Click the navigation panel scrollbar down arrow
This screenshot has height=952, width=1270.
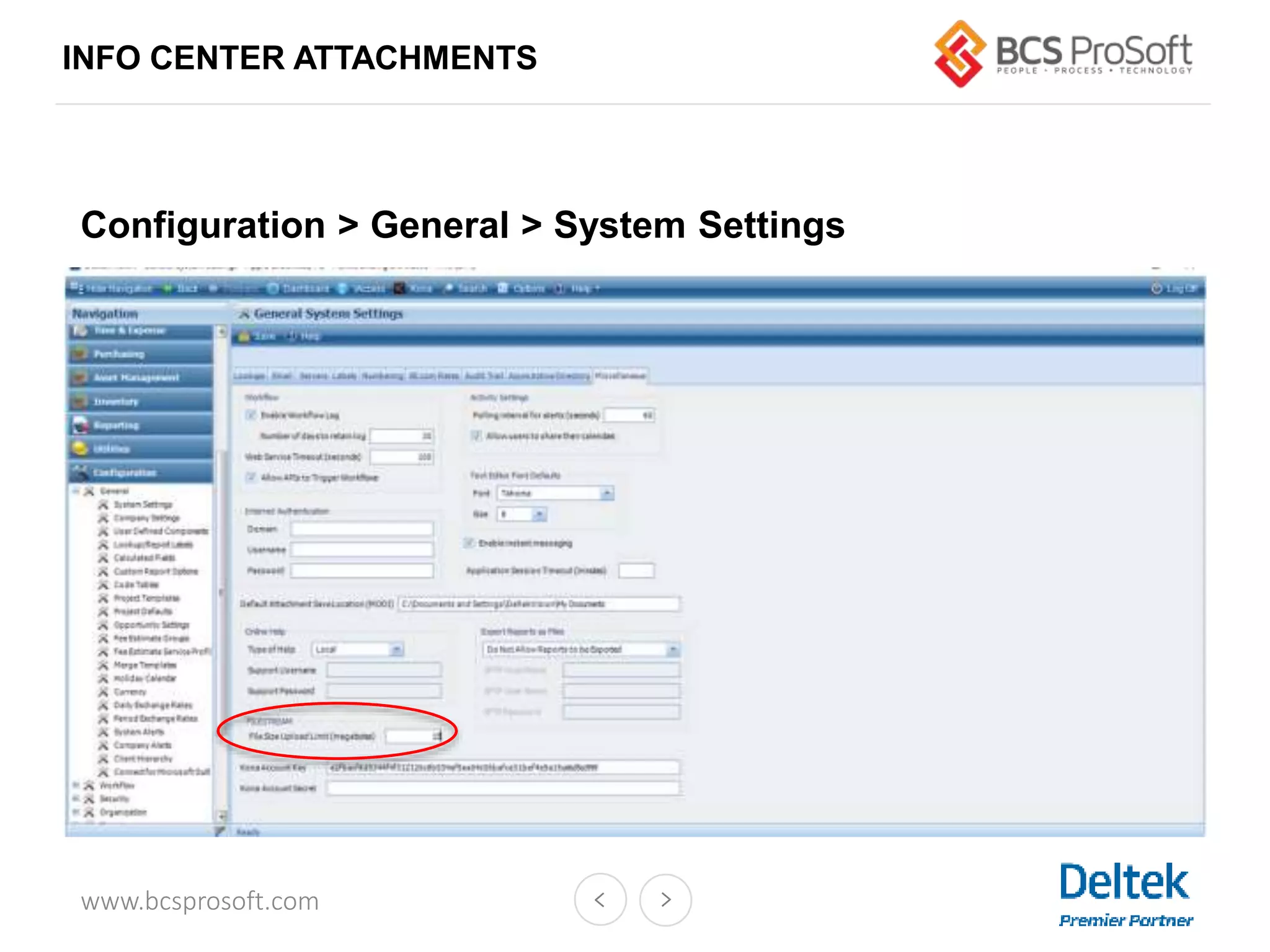click(x=221, y=815)
